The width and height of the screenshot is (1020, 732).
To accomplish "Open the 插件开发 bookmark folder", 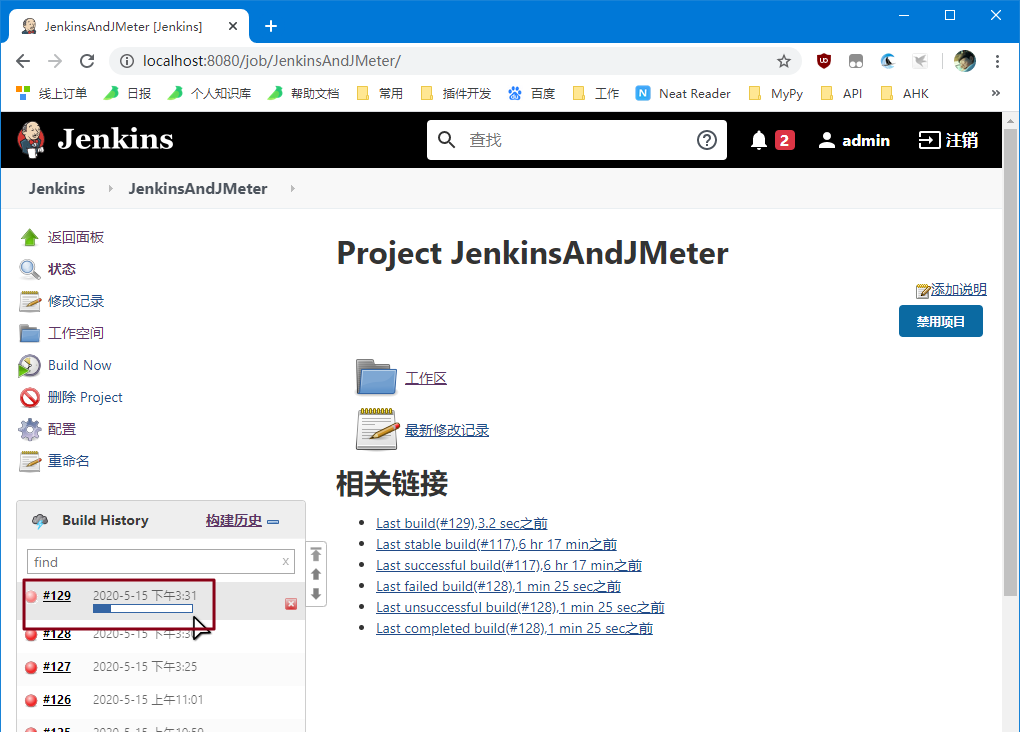I will pos(456,94).
